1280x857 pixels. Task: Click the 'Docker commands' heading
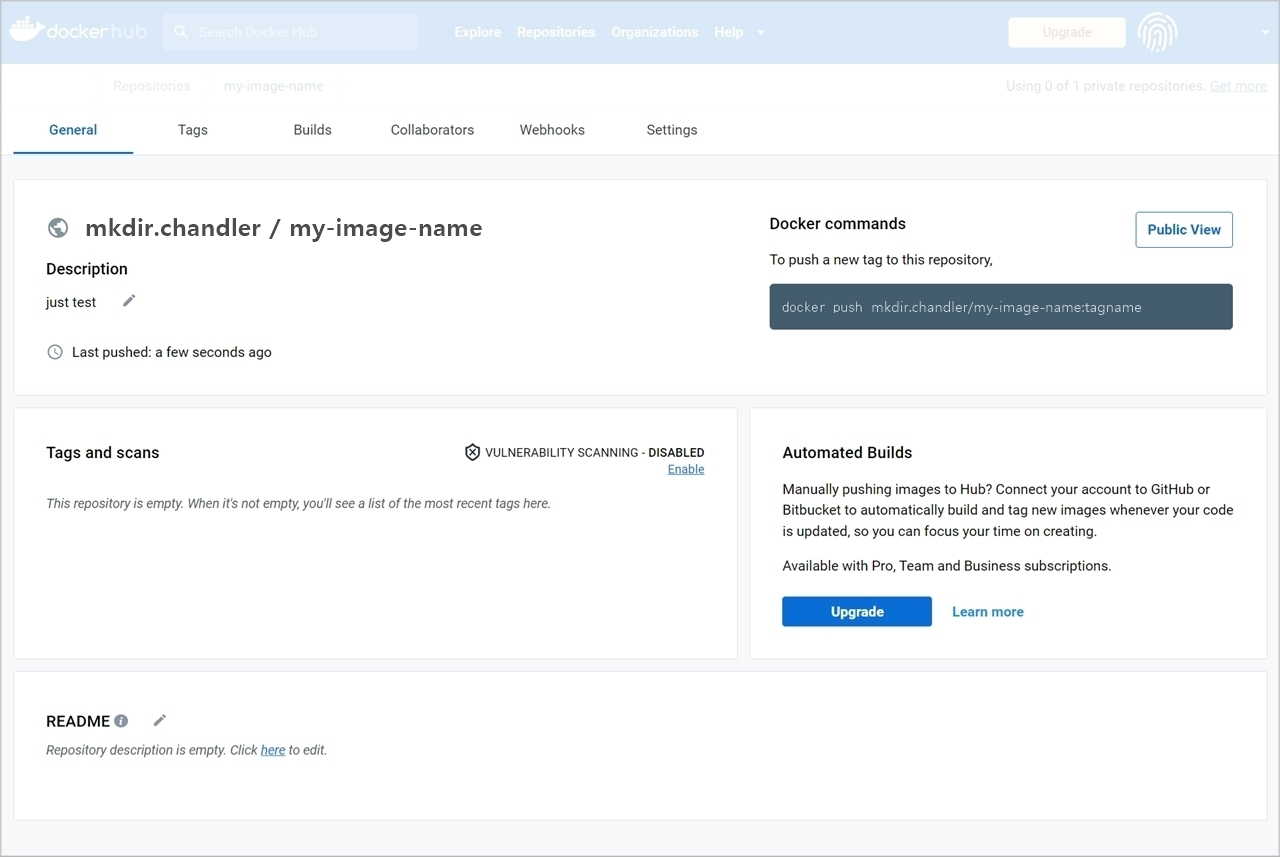838,224
